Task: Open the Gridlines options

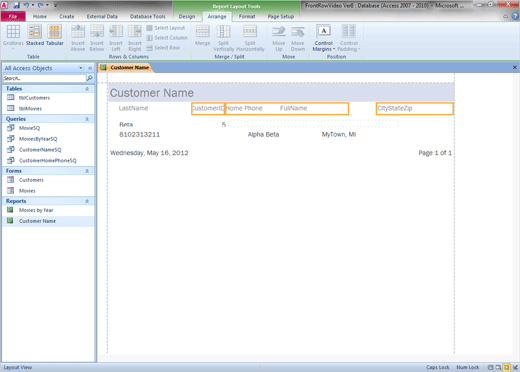Action: [13, 37]
